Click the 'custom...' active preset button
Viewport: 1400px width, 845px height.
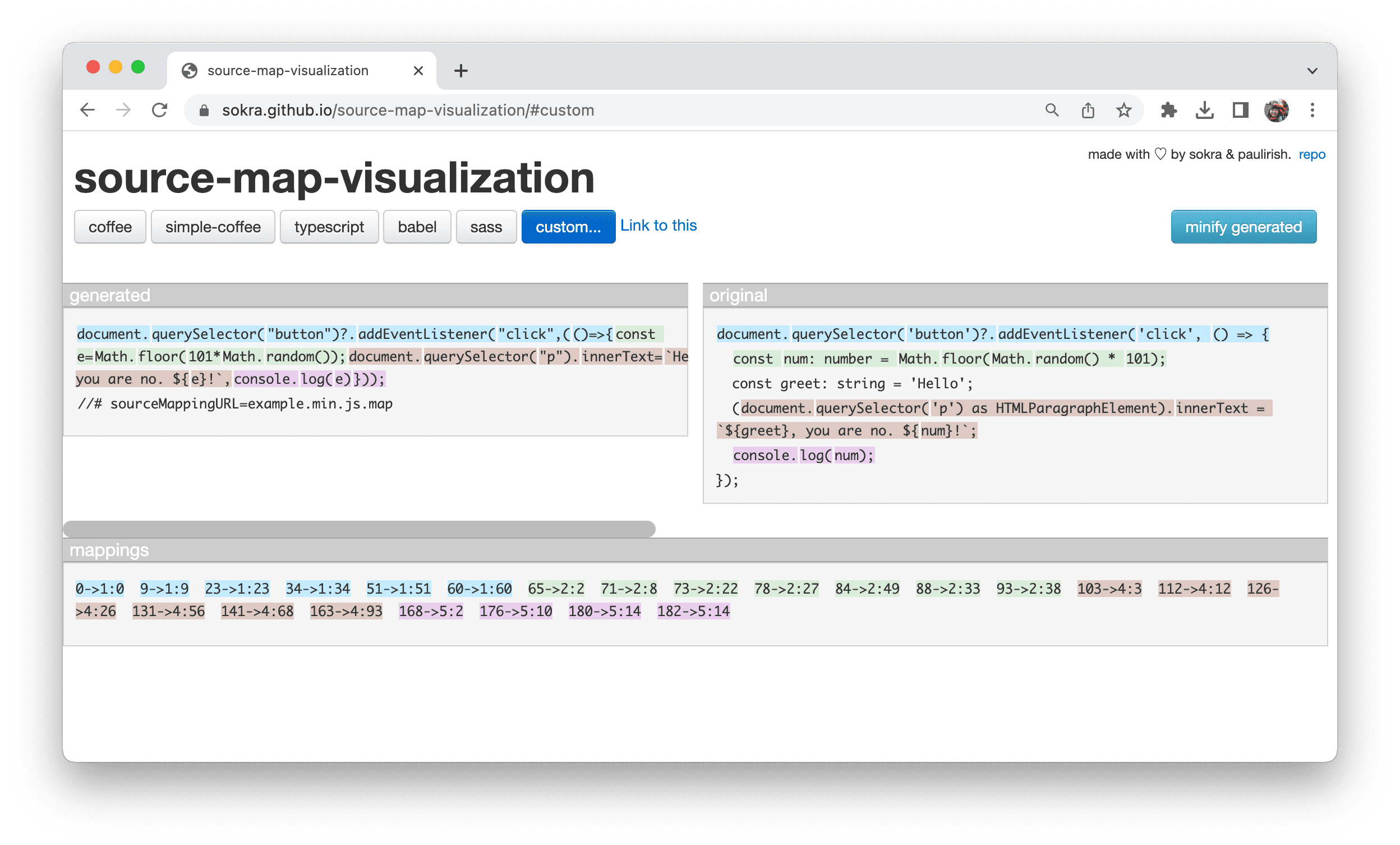point(565,227)
